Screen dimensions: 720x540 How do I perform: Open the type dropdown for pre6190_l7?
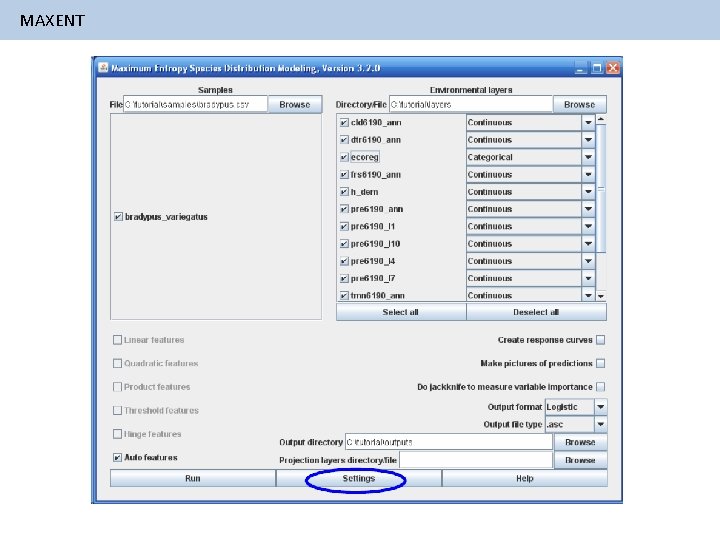click(x=588, y=278)
